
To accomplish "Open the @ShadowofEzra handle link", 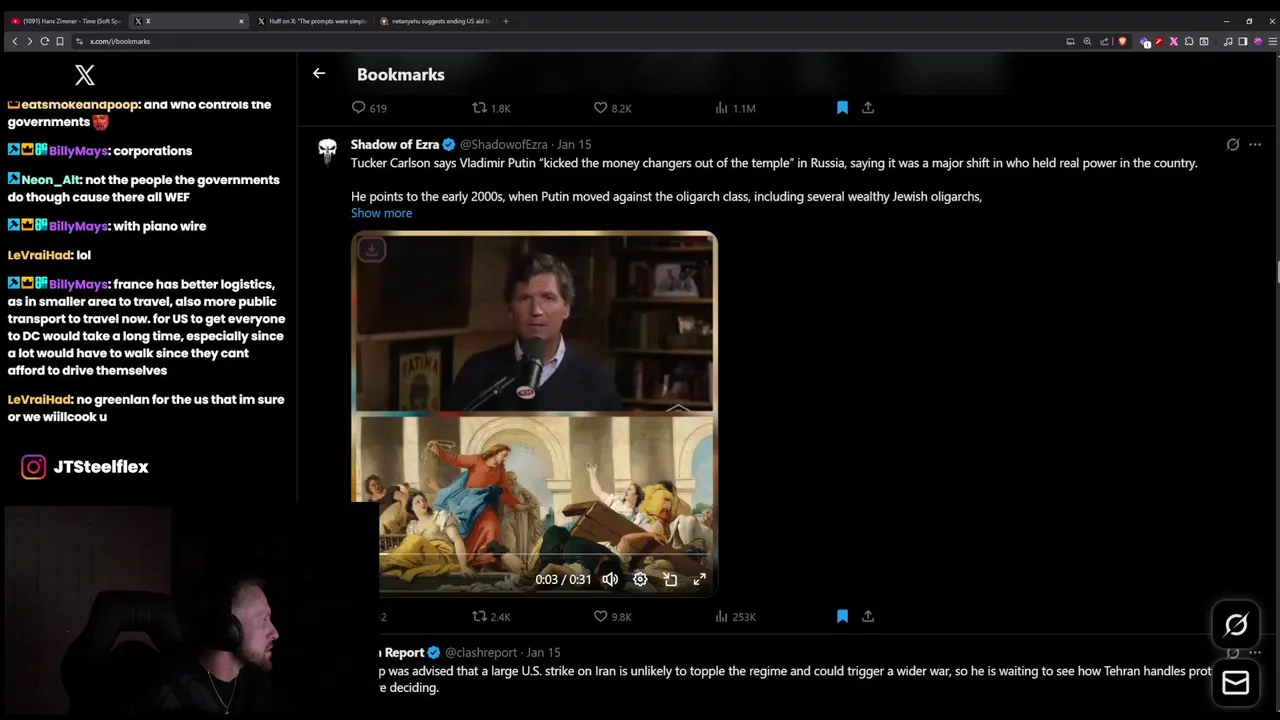I will tap(503, 145).
